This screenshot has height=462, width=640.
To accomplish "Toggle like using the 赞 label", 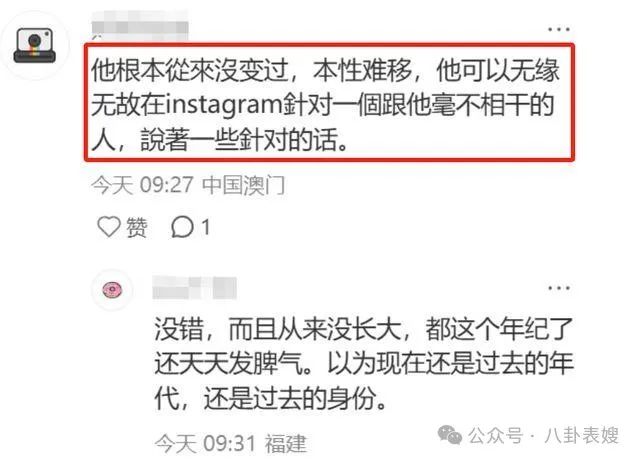I will pyautogui.click(x=136, y=227).
